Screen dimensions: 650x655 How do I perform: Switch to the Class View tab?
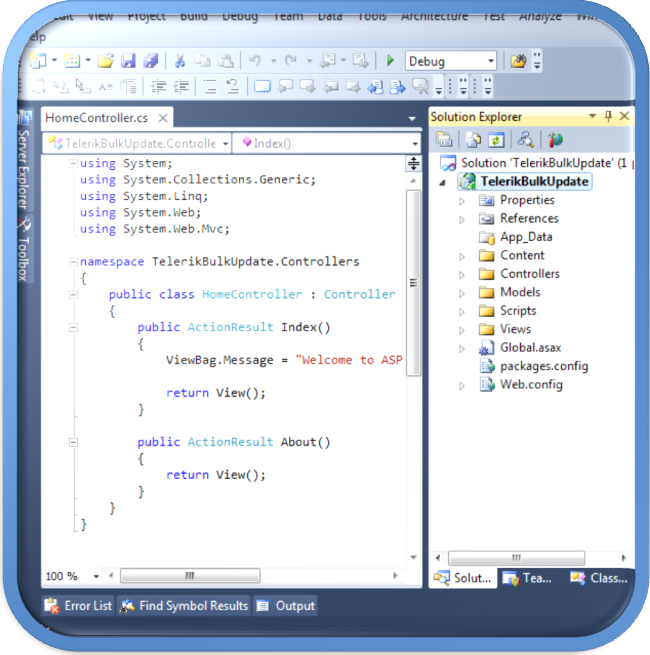click(x=599, y=578)
